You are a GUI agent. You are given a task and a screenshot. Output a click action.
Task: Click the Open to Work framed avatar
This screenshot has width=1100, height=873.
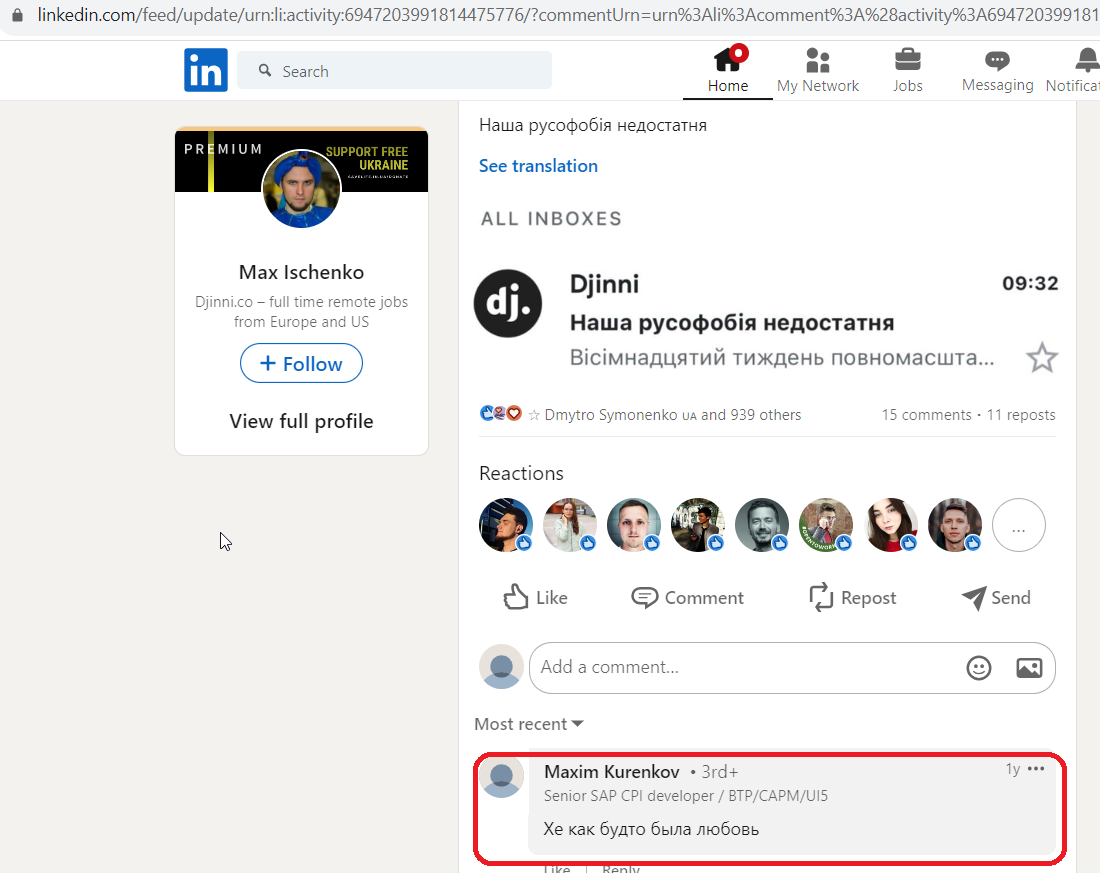click(x=826, y=525)
